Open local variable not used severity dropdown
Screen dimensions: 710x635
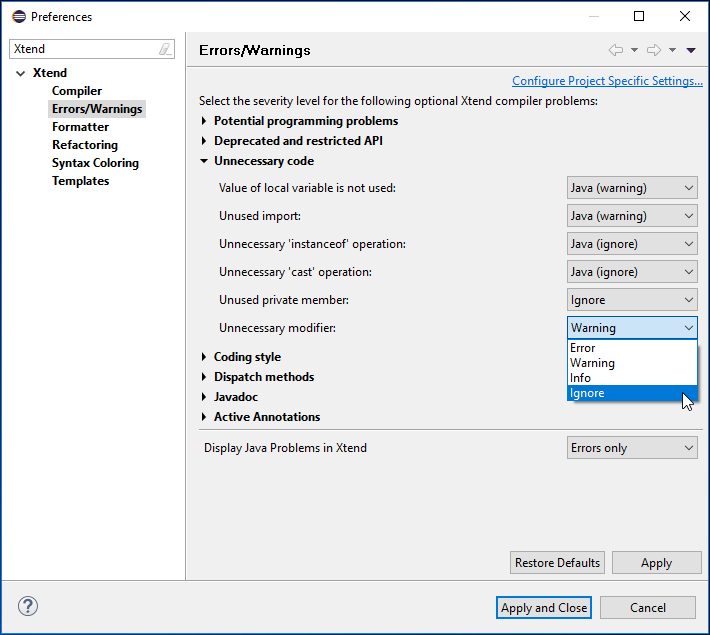pos(632,188)
